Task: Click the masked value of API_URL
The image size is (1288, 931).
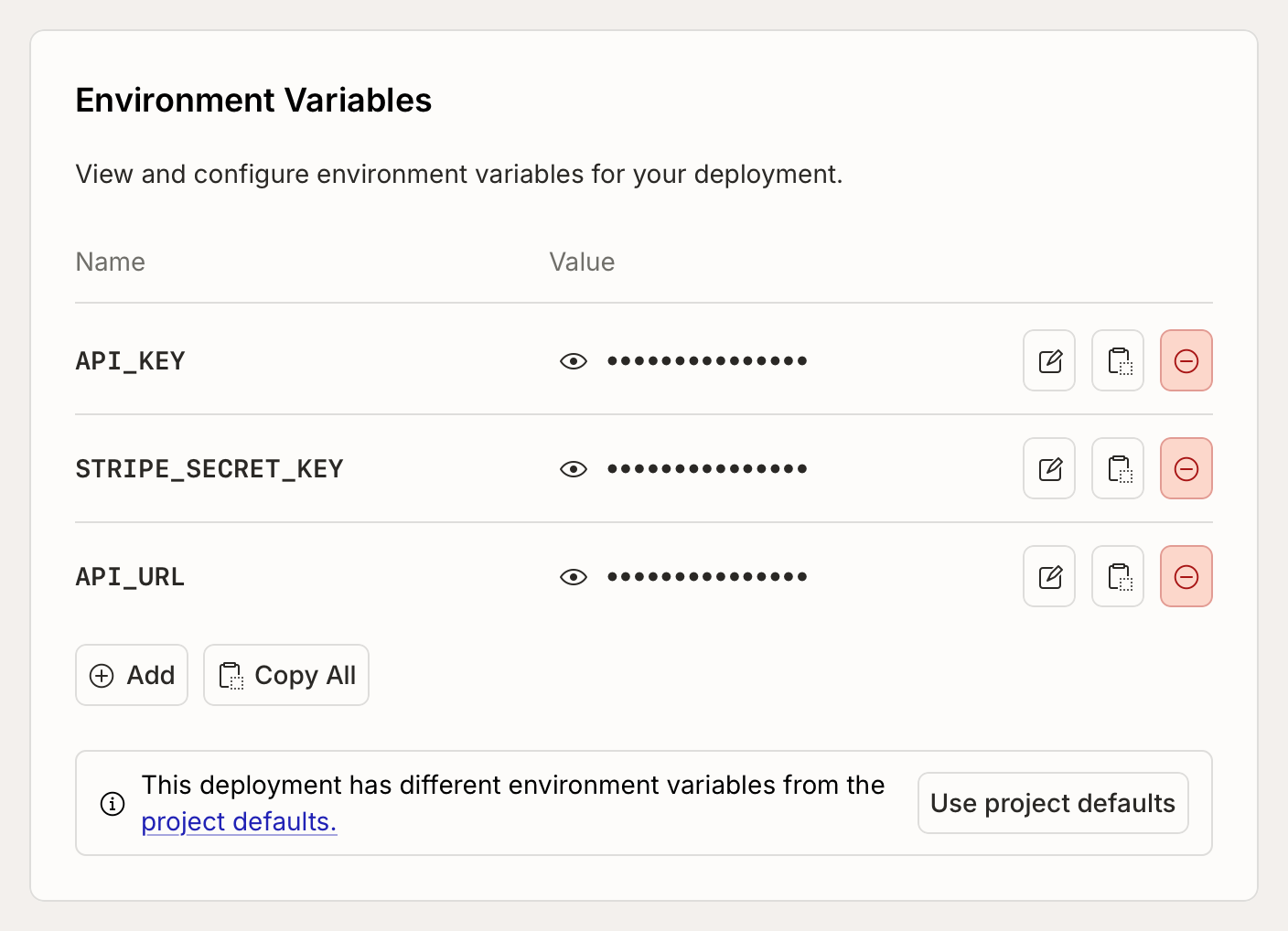Action: (x=707, y=577)
